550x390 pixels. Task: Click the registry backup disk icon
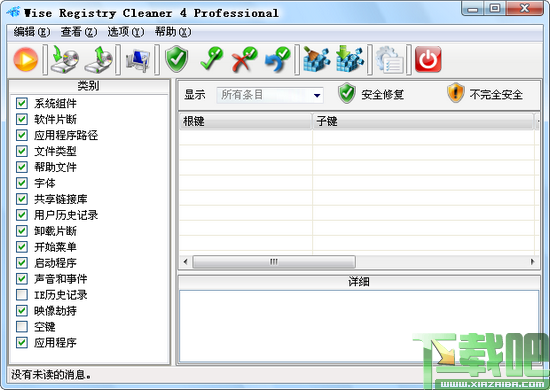65,59
